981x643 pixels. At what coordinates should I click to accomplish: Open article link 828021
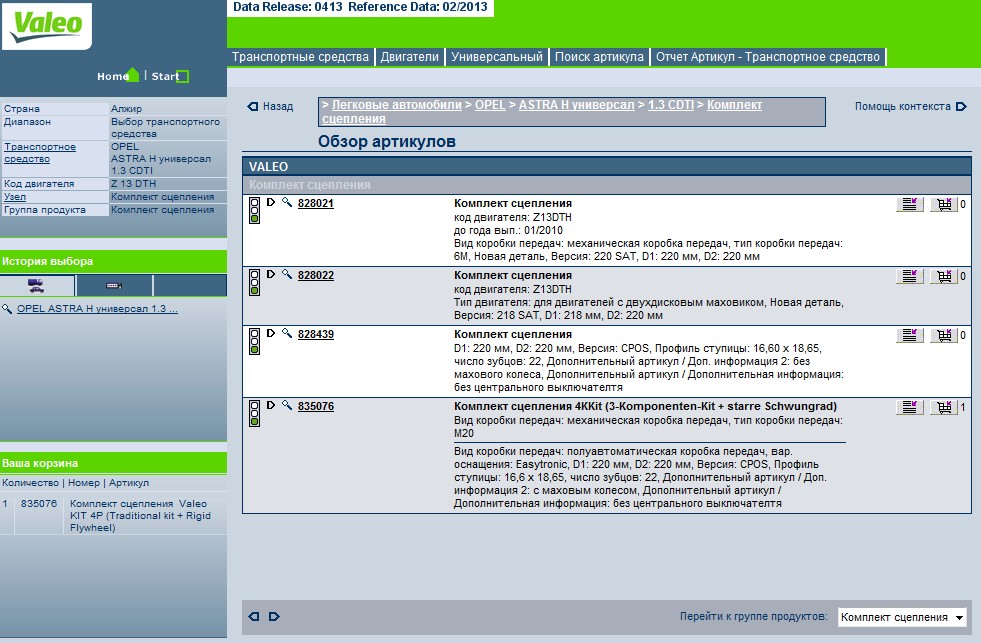pos(316,203)
